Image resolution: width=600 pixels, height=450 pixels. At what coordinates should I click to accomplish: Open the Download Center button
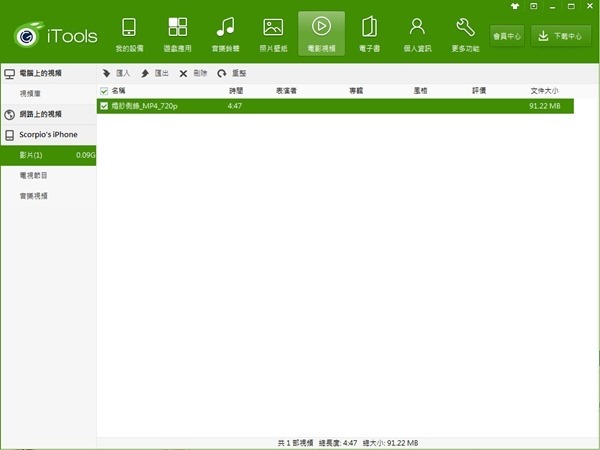[561, 36]
